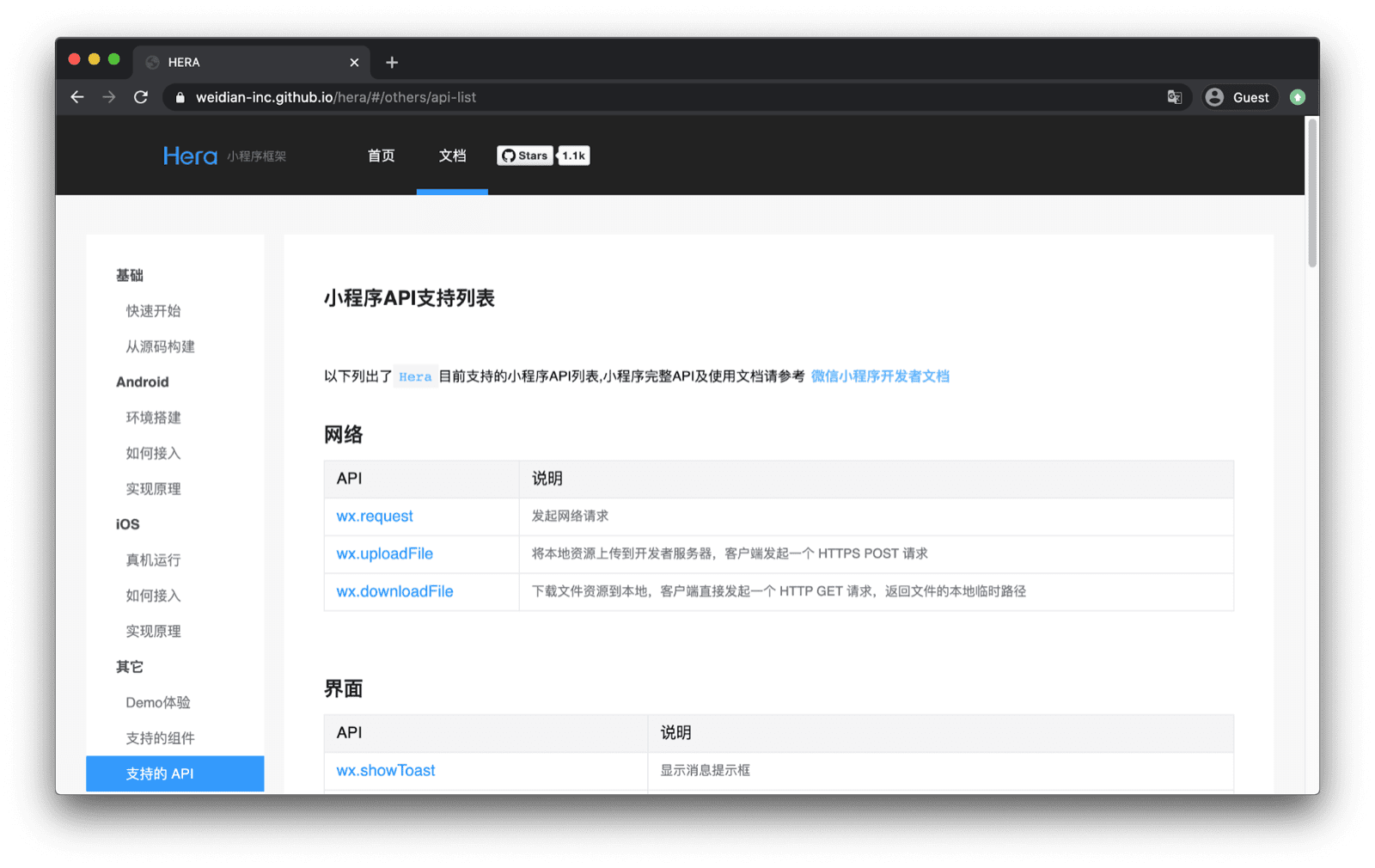Click the 微信小程序开发者文档 link
Image resolution: width=1375 pixels, height=868 pixels.
pos(878,376)
